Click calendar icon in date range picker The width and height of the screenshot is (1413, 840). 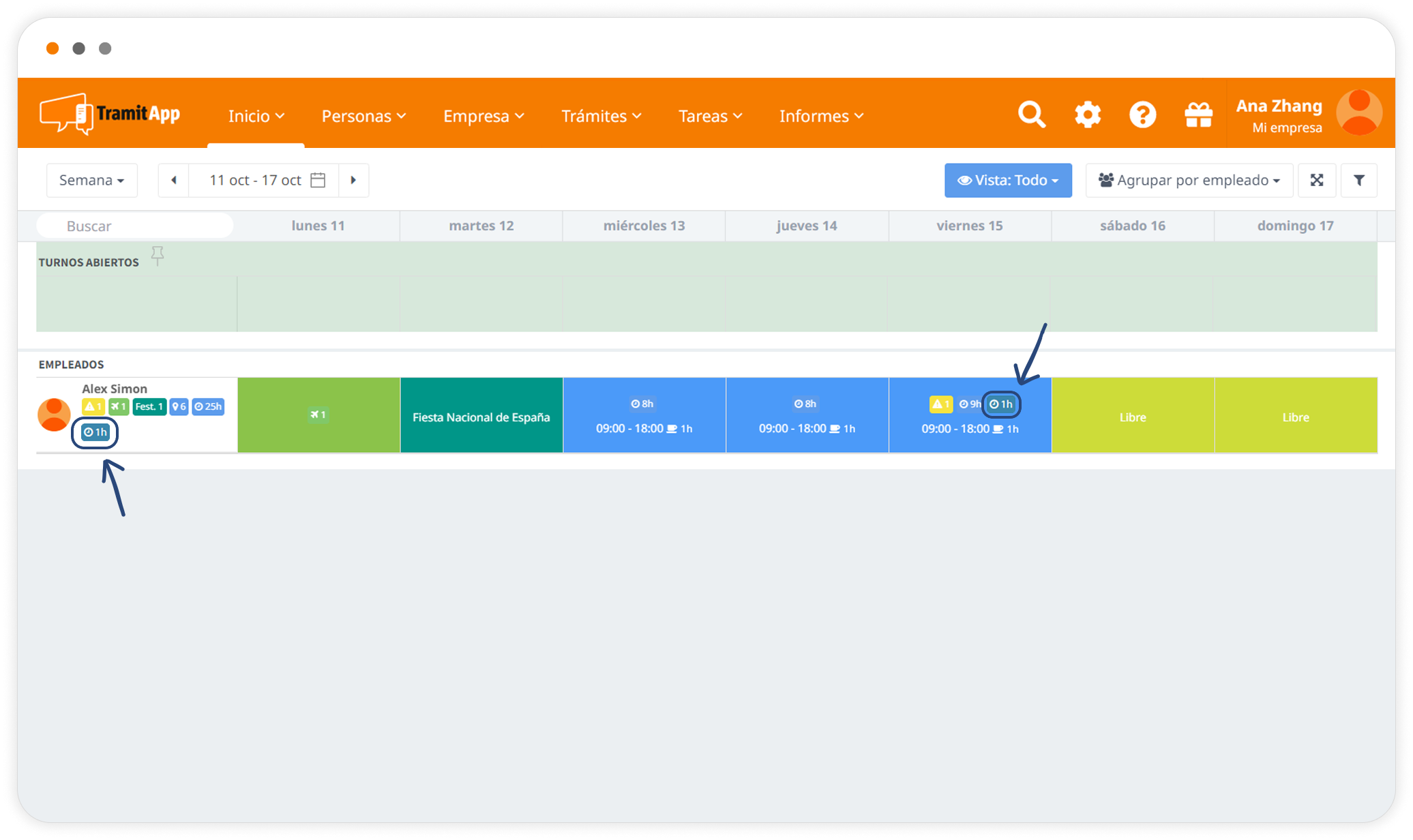[x=318, y=180]
